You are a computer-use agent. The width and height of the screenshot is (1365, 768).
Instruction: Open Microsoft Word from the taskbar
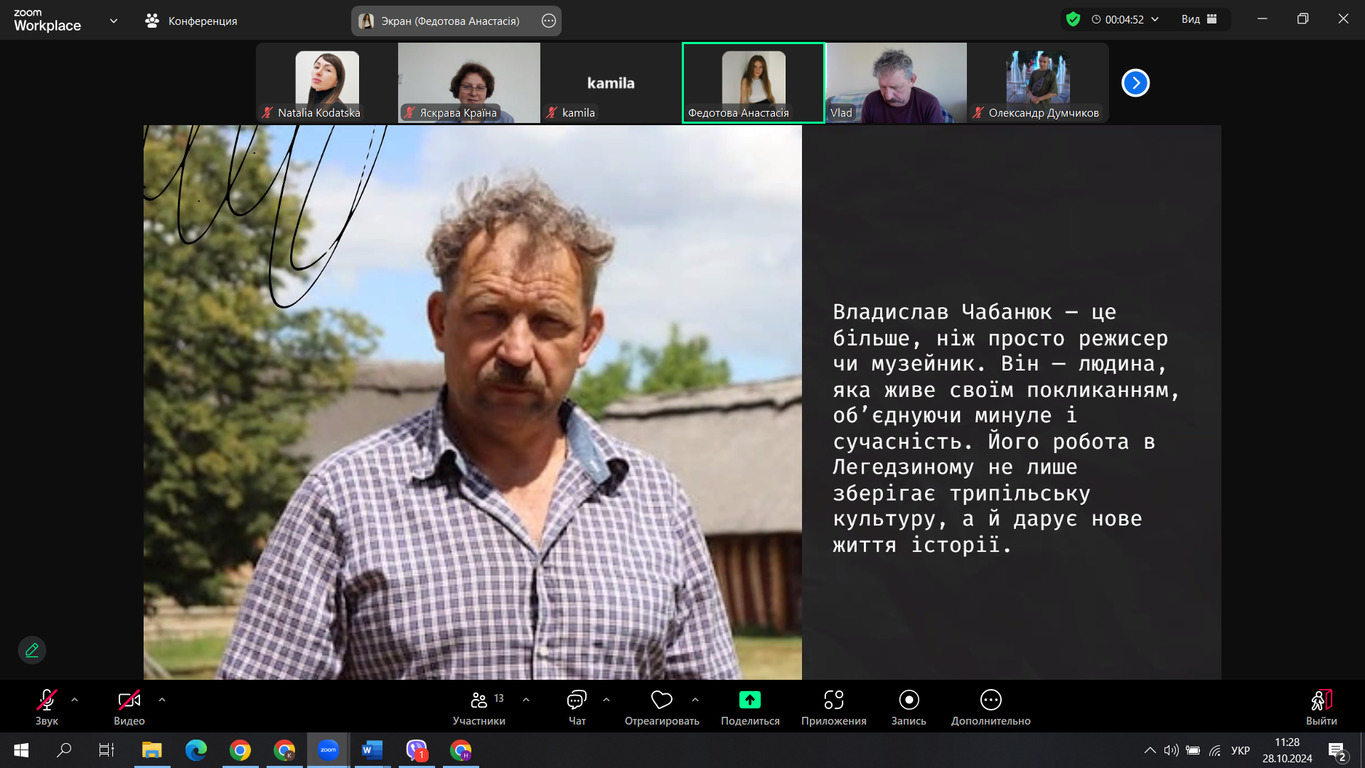coord(372,750)
